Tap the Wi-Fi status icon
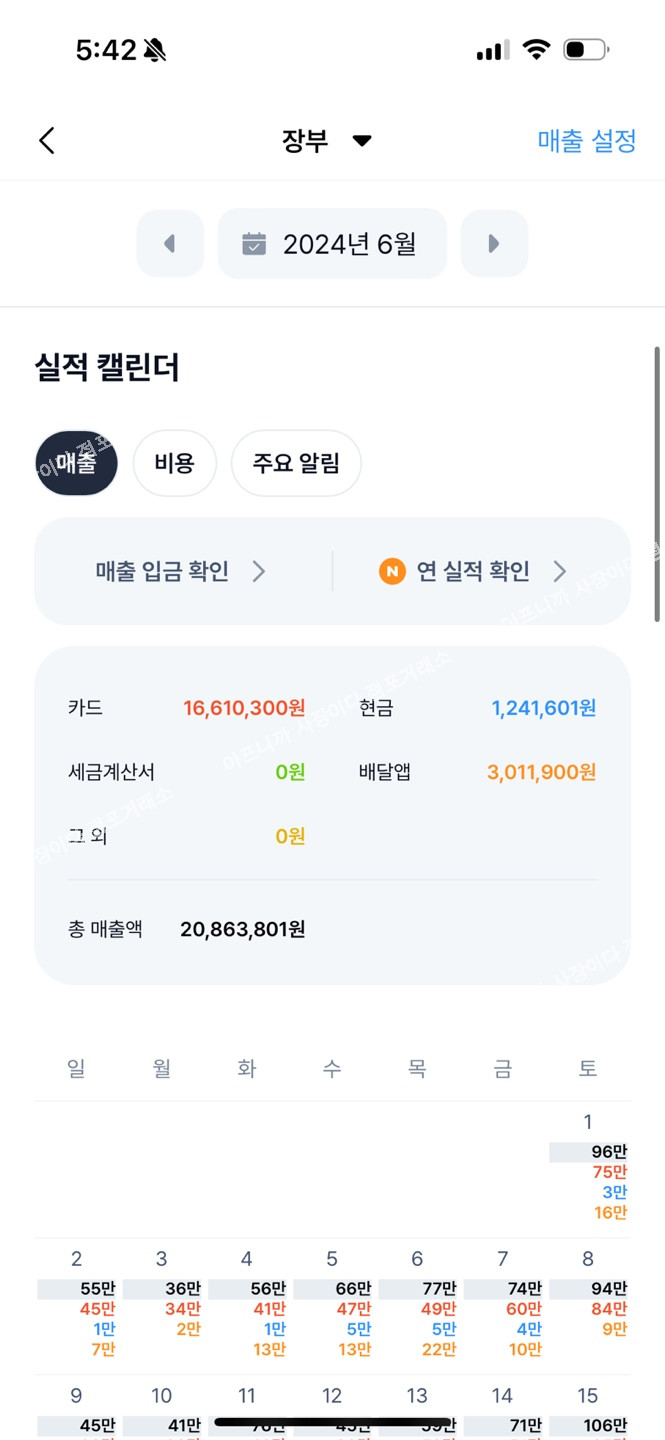 [x=538, y=50]
